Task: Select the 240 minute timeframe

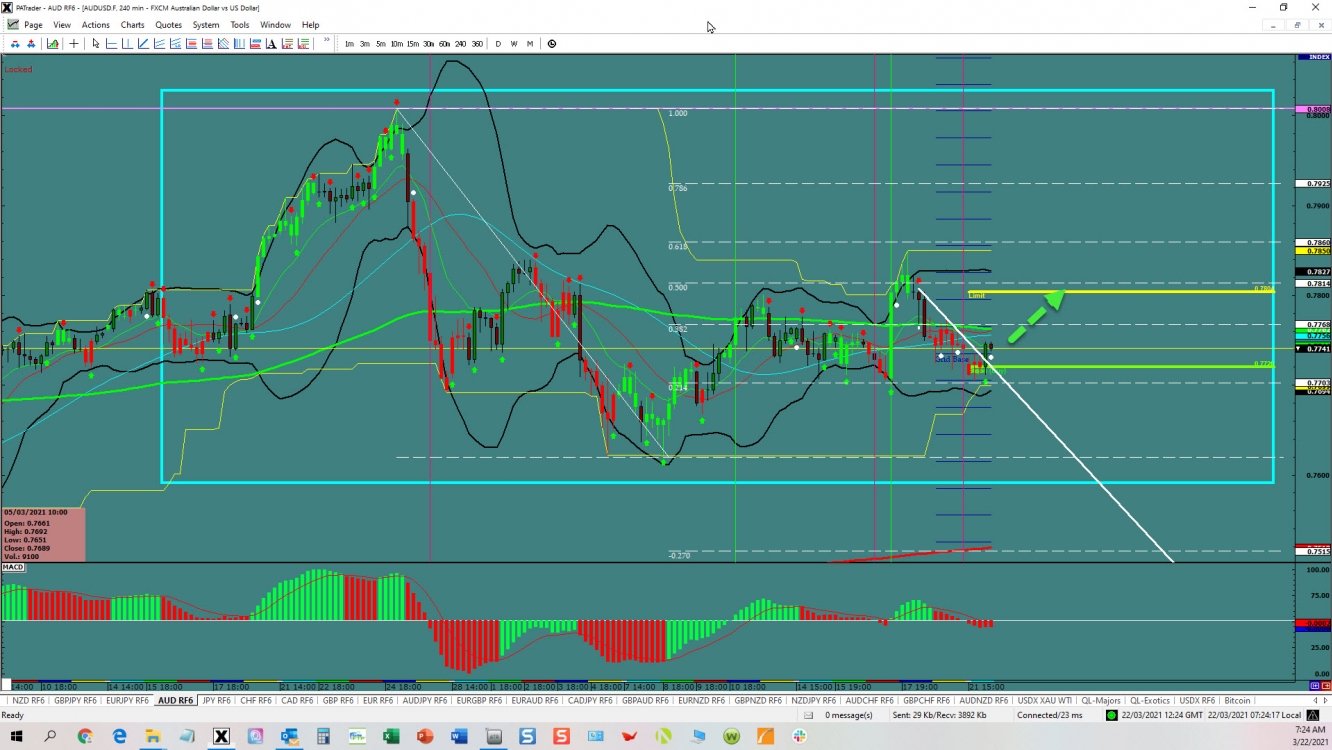Action: 461,44
